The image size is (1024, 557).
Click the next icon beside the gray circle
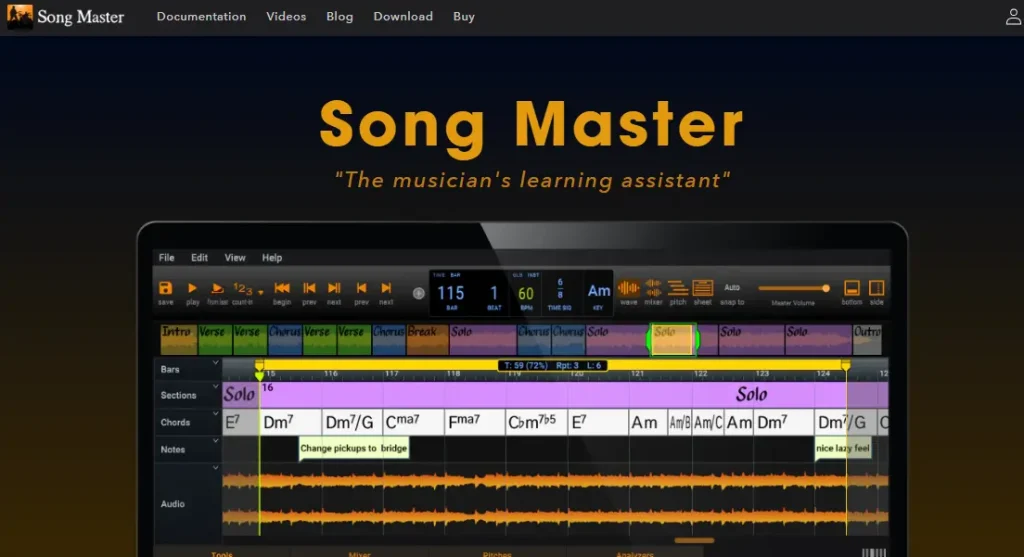coord(386,288)
